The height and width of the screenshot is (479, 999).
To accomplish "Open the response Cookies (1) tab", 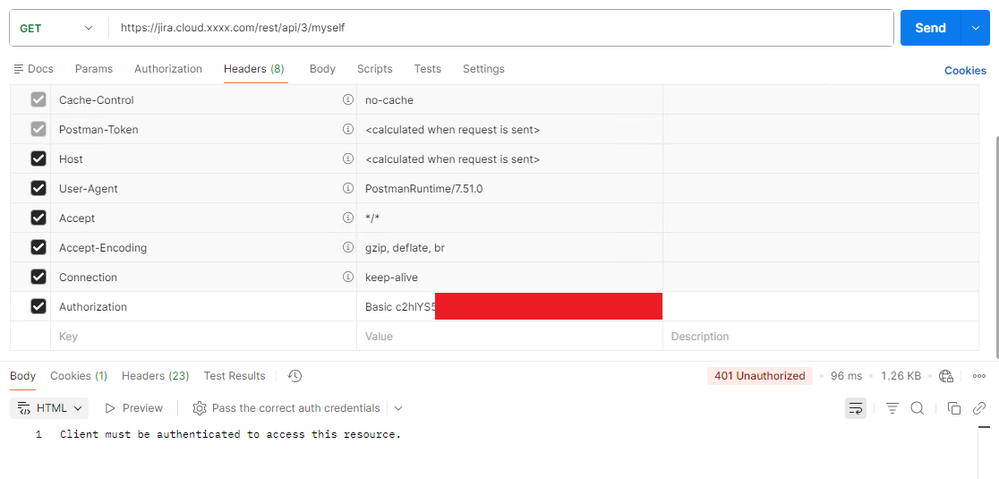I will point(79,376).
